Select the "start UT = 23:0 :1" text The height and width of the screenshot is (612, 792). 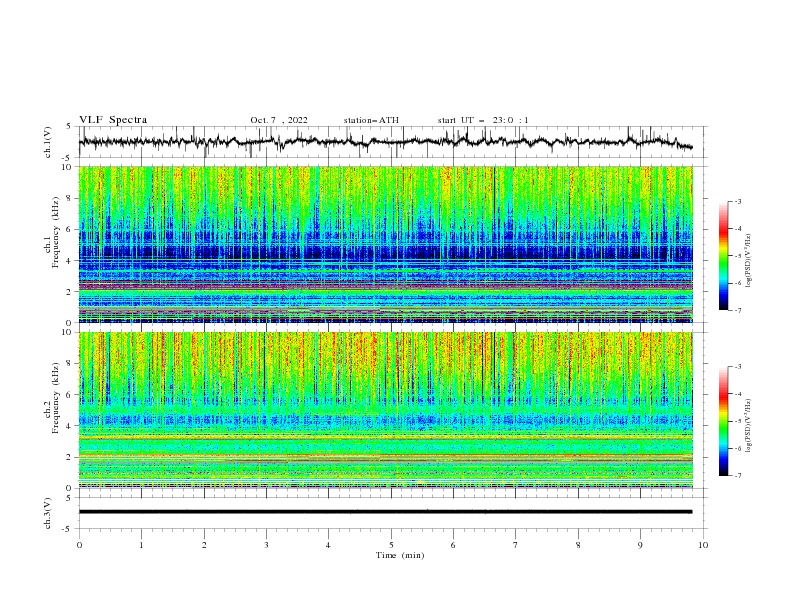483,120
